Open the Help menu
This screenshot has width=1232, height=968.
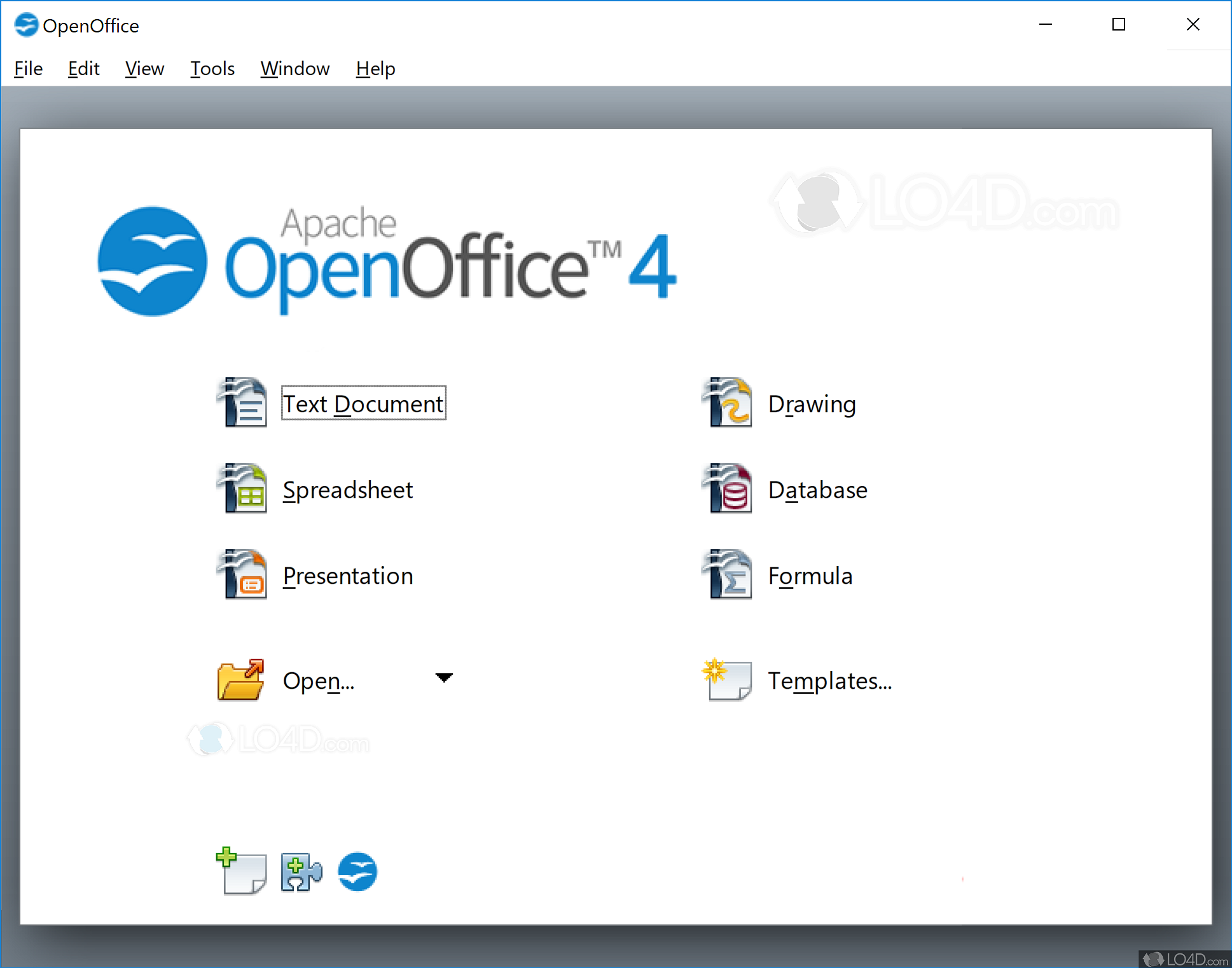(x=375, y=68)
